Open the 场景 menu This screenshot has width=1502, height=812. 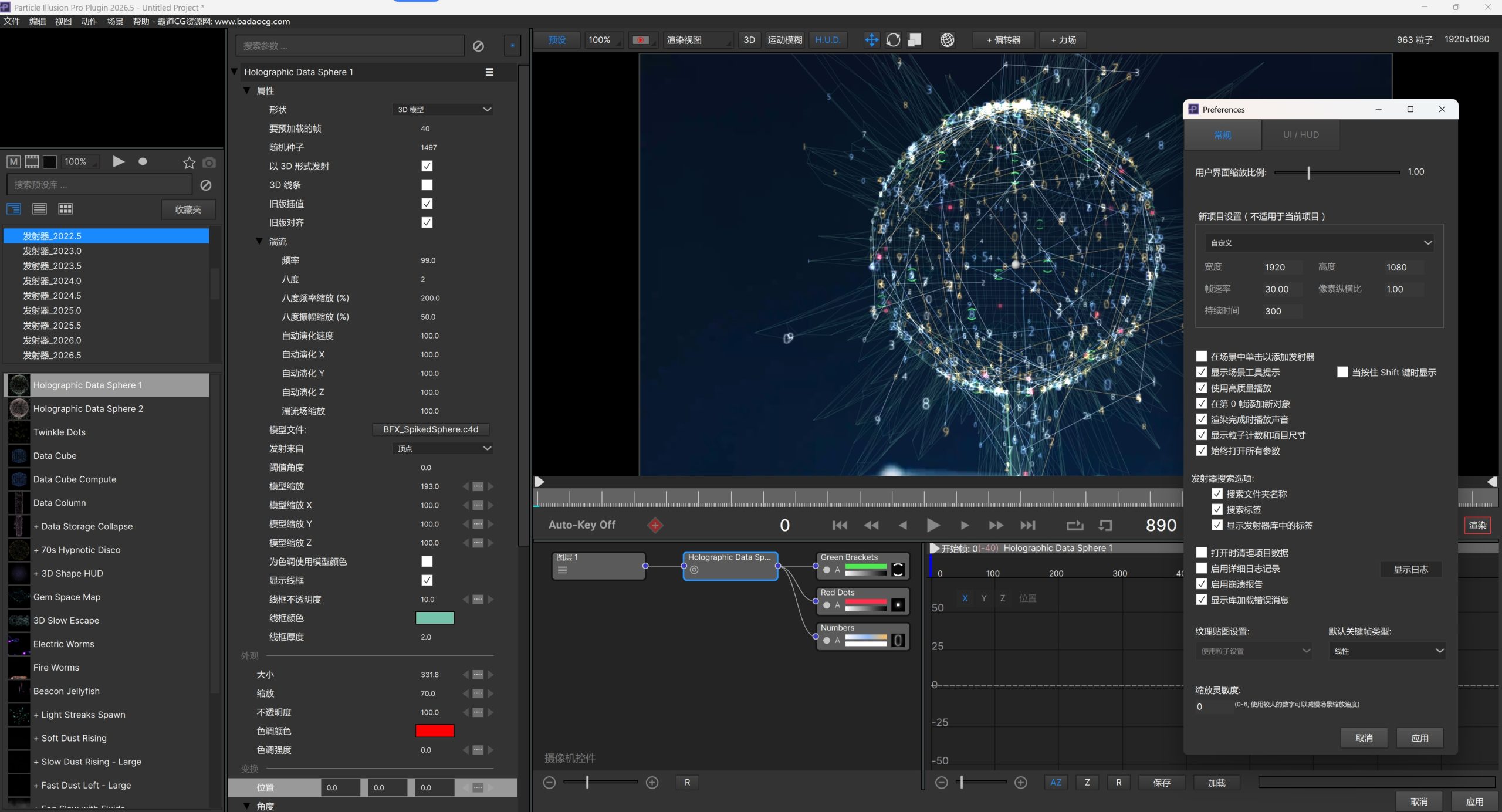click(115, 22)
